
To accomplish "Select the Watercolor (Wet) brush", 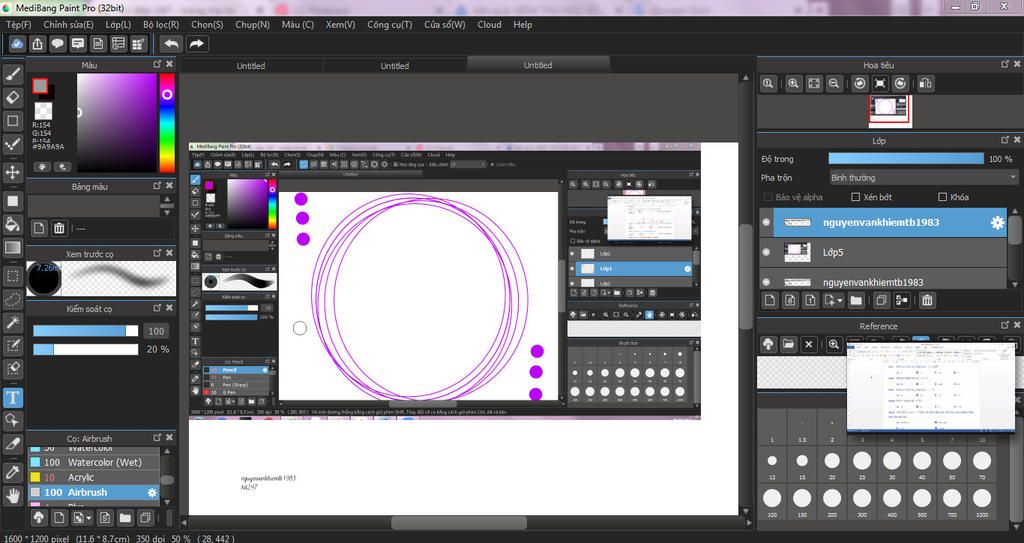I will point(93,462).
